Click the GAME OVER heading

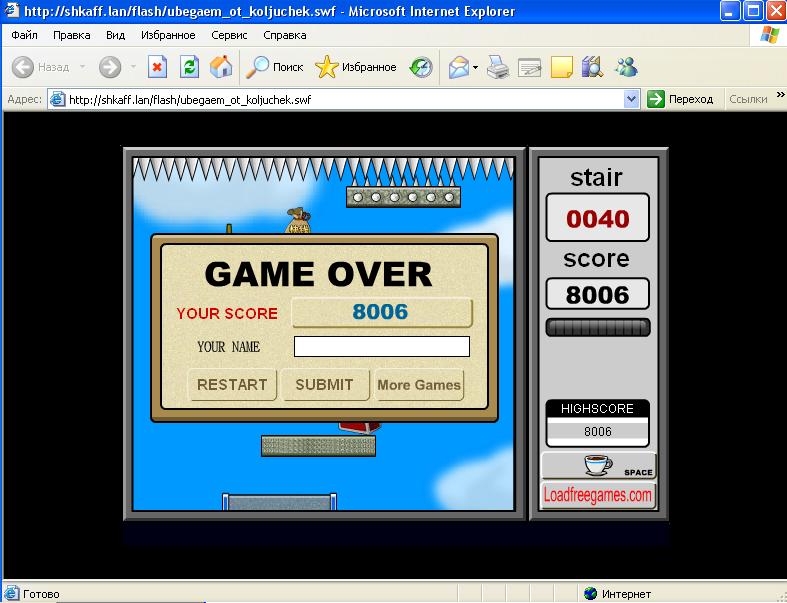[x=318, y=274]
